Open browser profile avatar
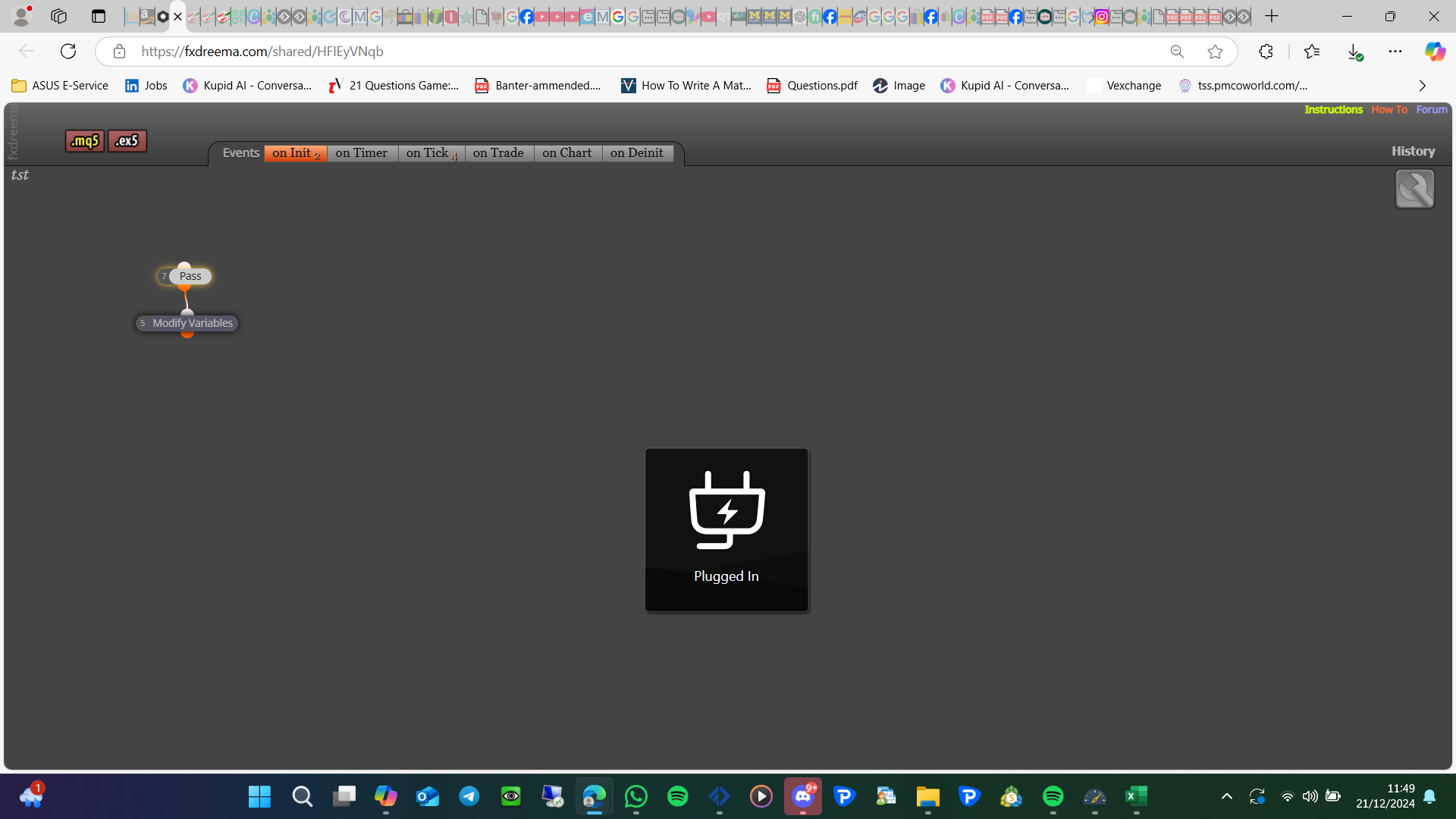 coord(22,15)
